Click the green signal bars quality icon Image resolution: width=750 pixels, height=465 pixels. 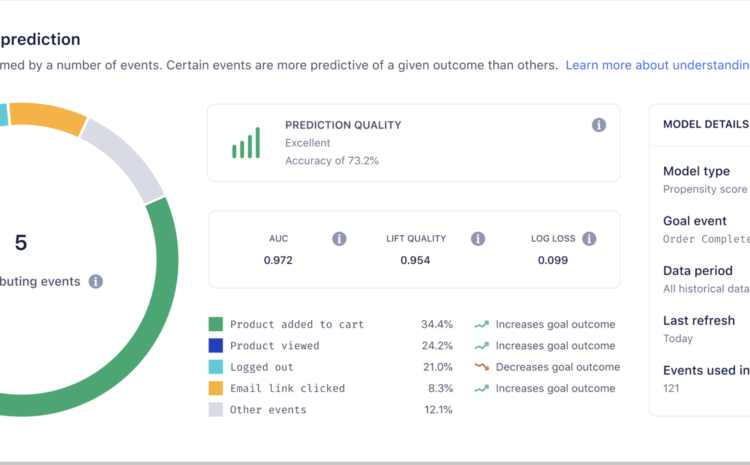[246, 143]
